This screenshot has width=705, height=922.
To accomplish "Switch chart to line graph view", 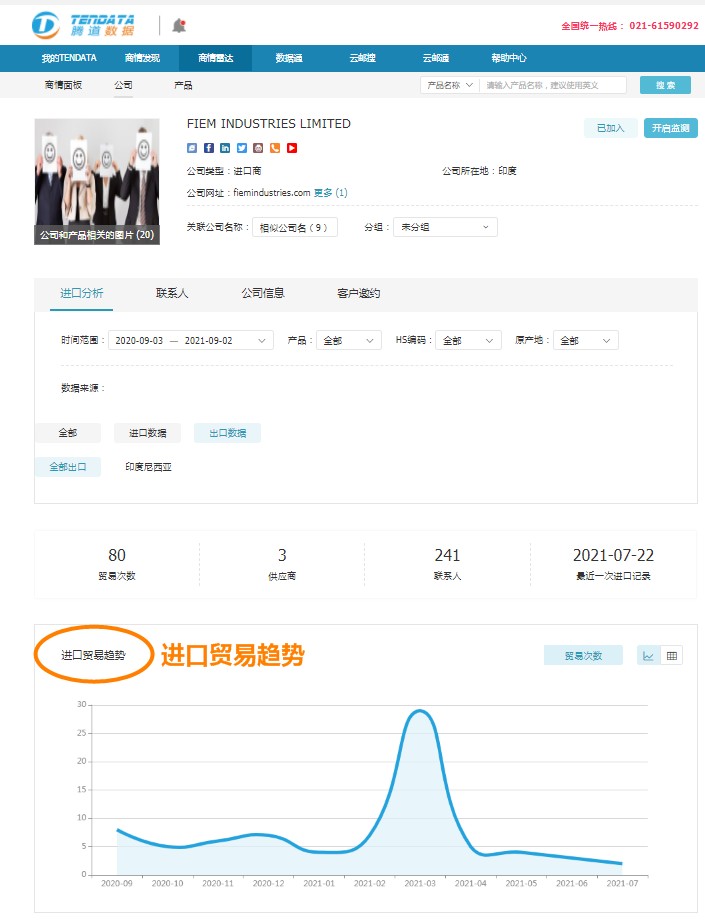I will 649,656.
